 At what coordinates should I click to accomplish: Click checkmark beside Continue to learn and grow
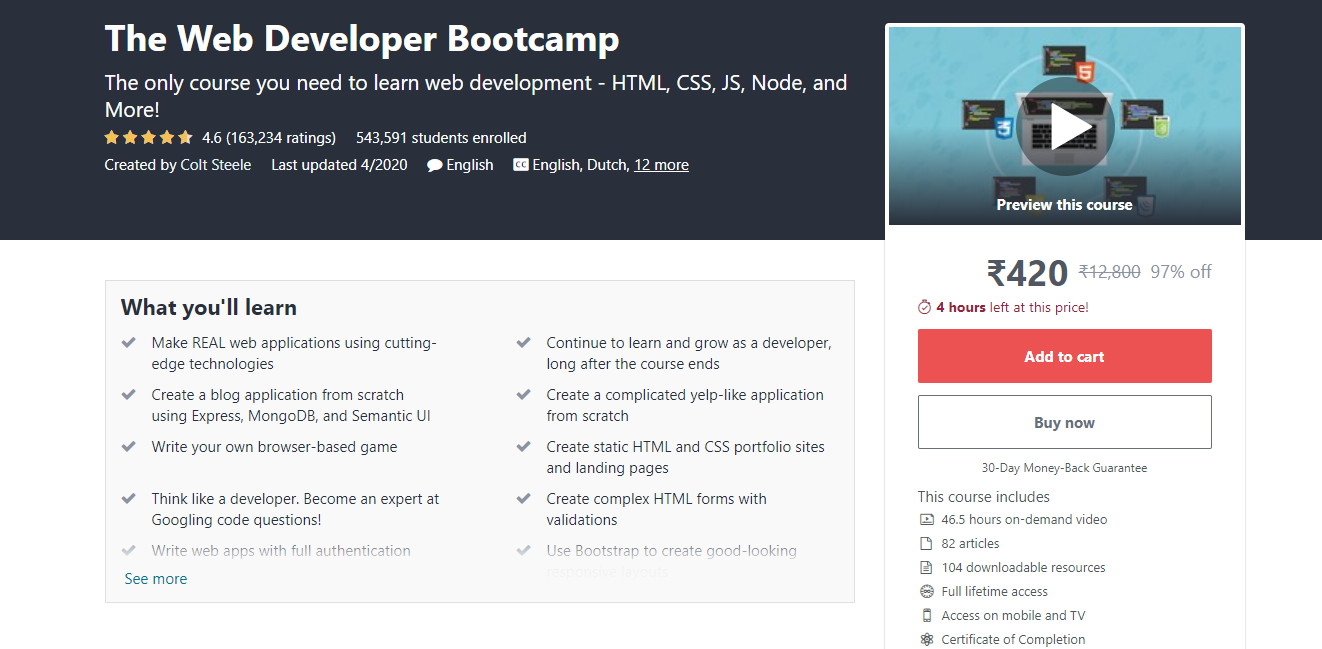pyautogui.click(x=524, y=342)
